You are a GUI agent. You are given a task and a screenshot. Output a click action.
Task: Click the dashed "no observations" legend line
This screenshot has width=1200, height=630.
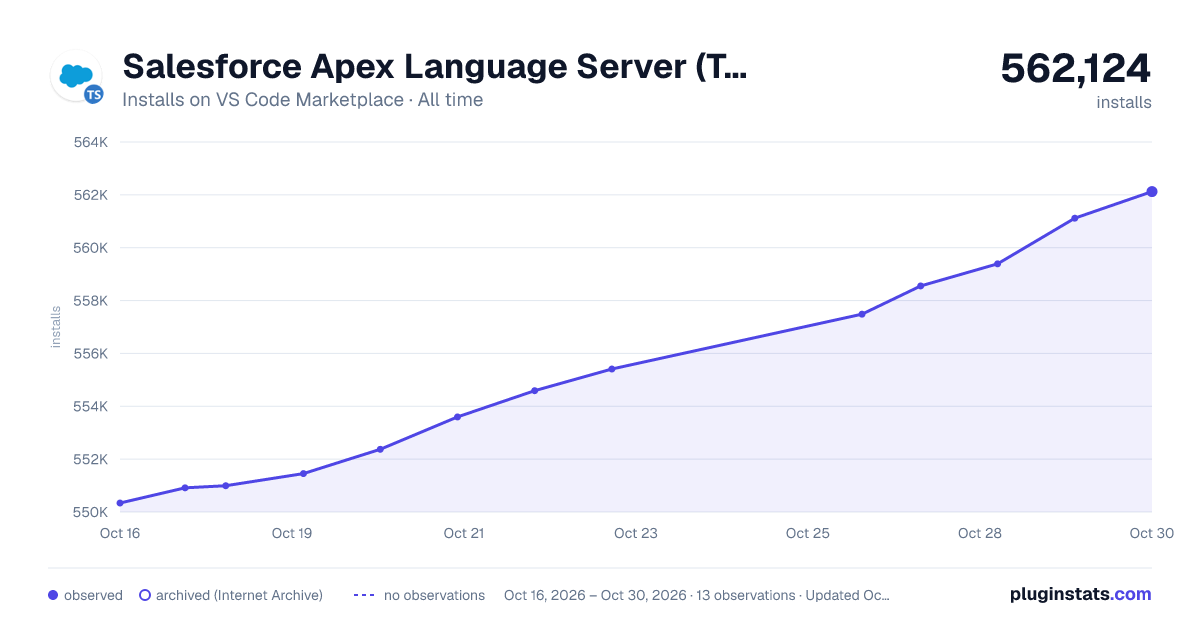pyautogui.click(x=364, y=595)
